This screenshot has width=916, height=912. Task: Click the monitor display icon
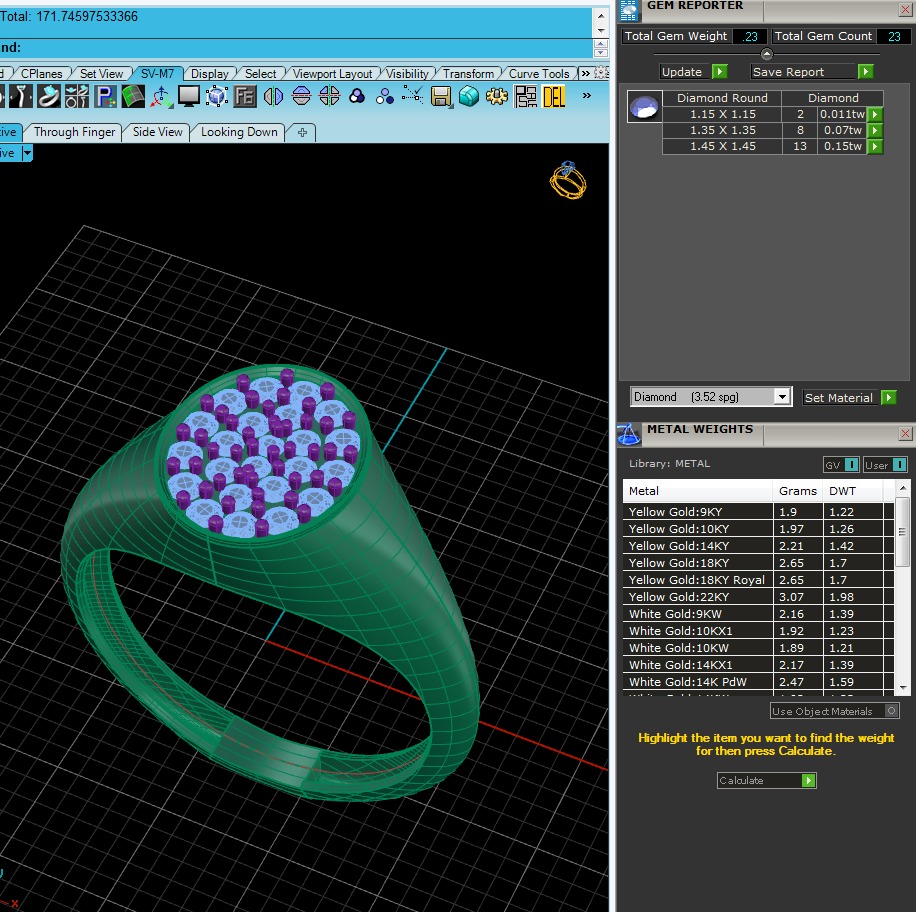click(x=189, y=96)
